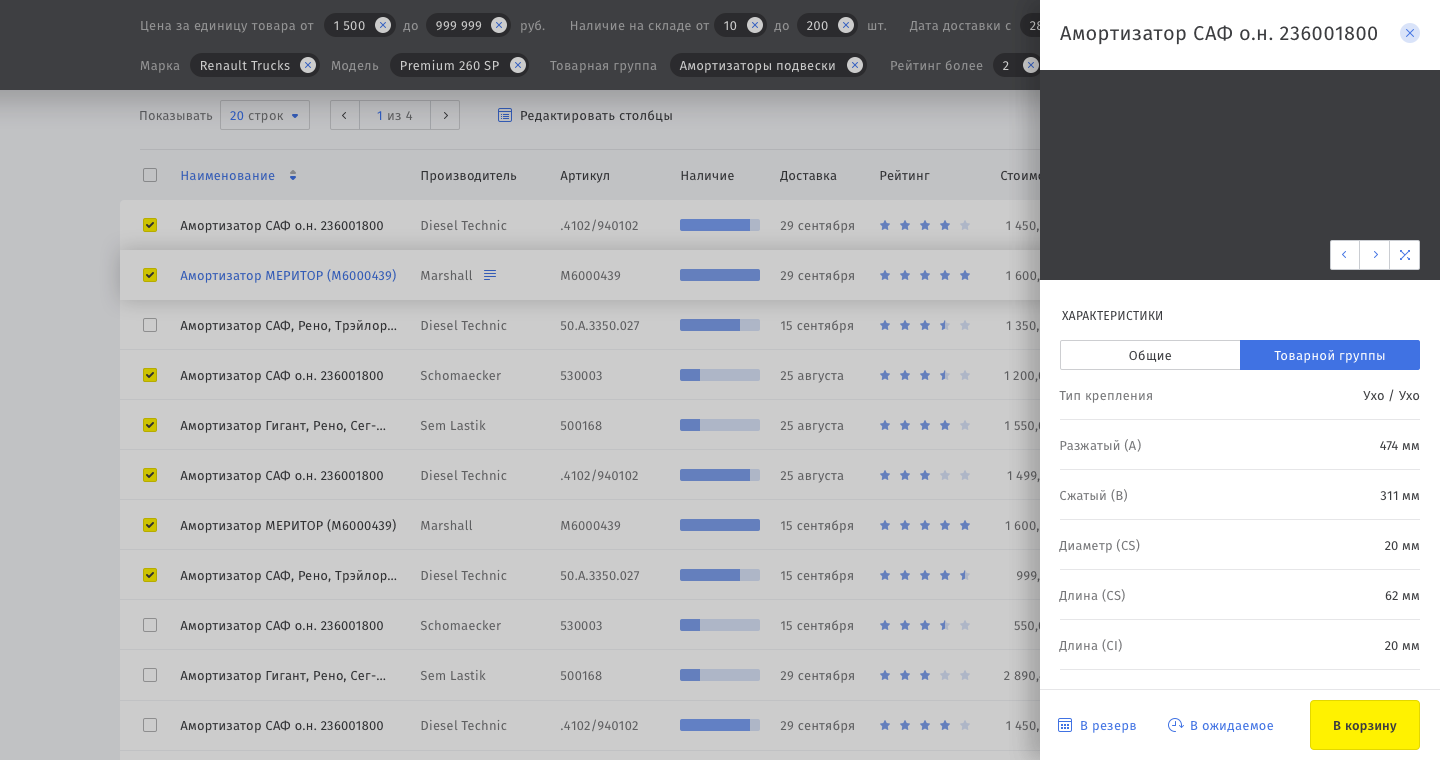Click stock bar of first Diesel Technic row
The width and height of the screenshot is (1440, 760).
(x=720, y=225)
